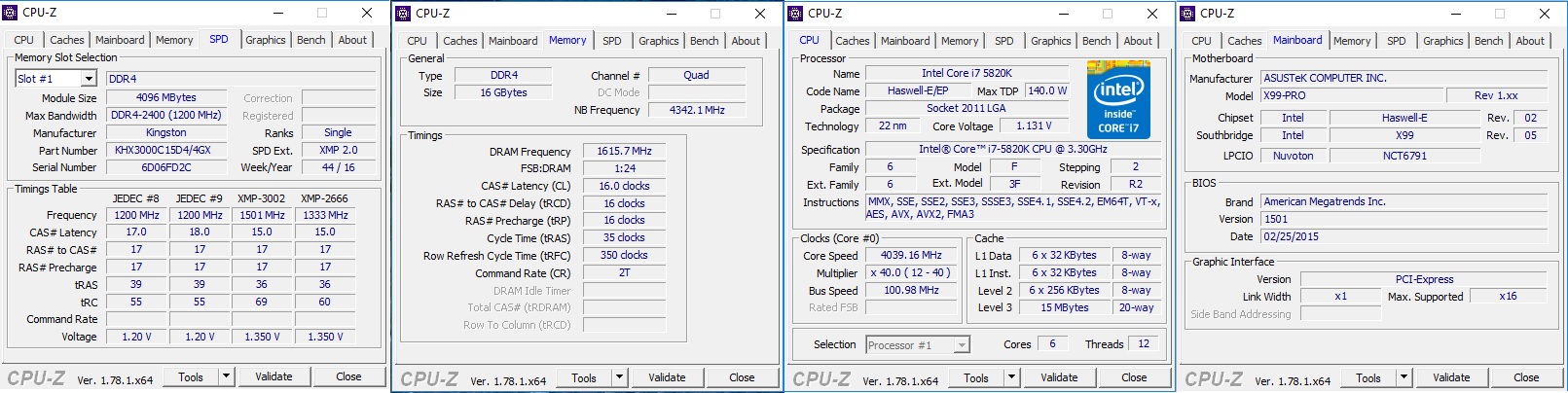1568x393 pixels.
Task: Click the BIOS Date field 02/25/2015
Action: (1404, 236)
